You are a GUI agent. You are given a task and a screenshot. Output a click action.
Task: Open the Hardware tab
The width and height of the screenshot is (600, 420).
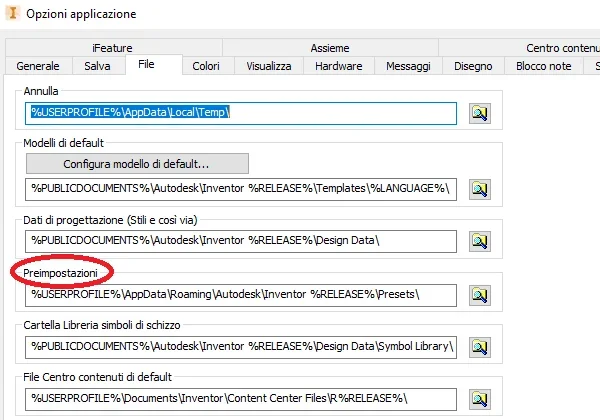[339, 66]
